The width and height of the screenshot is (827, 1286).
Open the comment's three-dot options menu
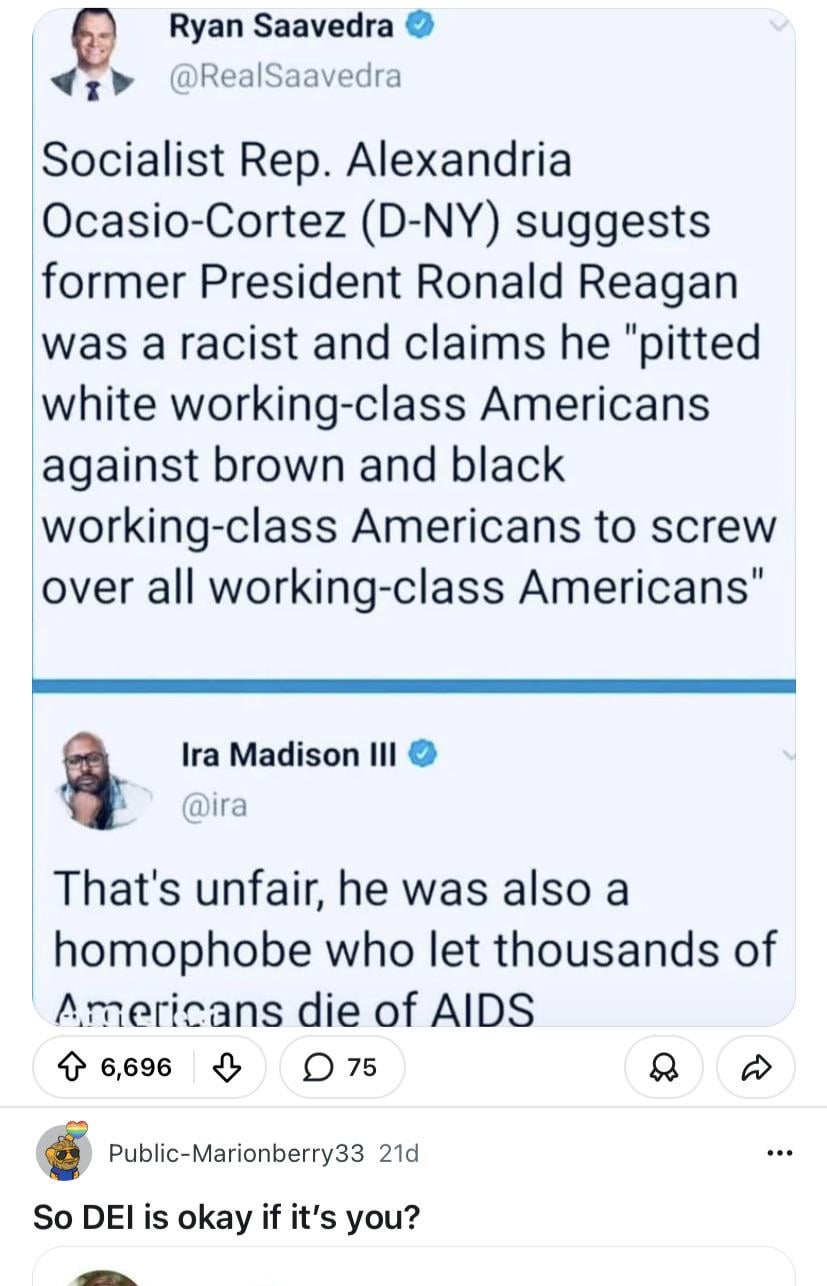778,1154
